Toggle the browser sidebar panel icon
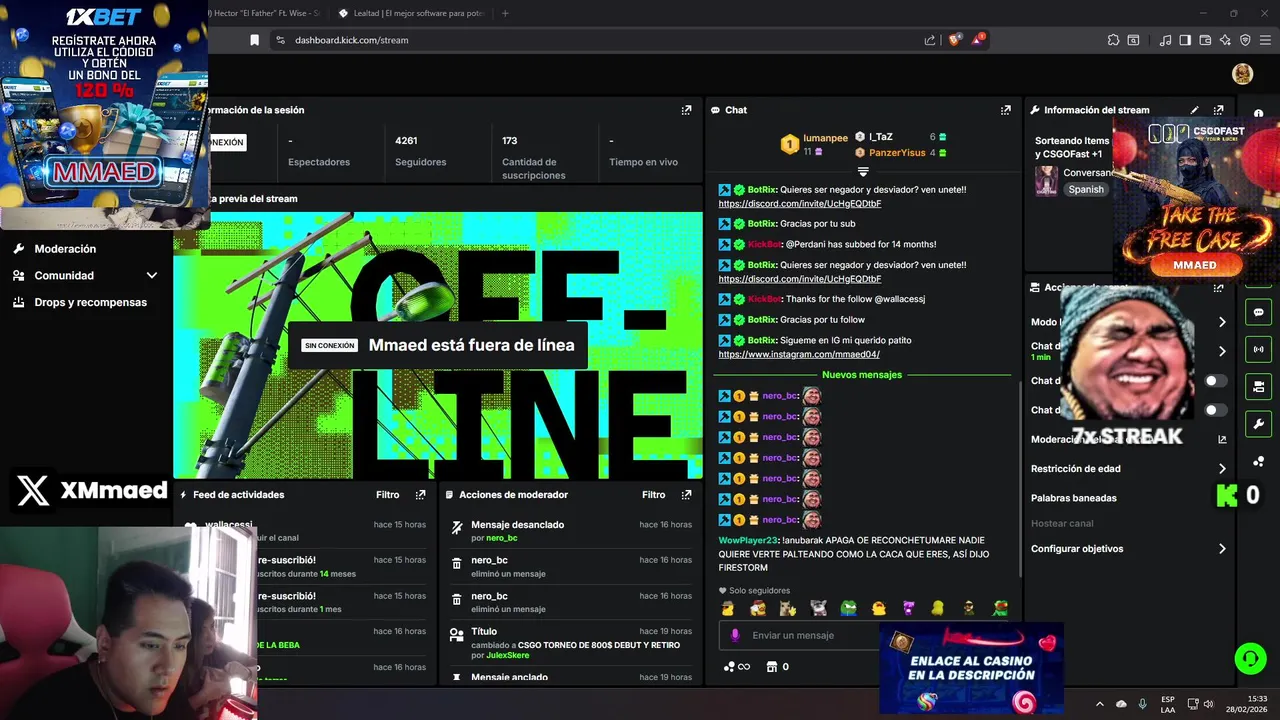The width and height of the screenshot is (1280, 720). click(1185, 40)
